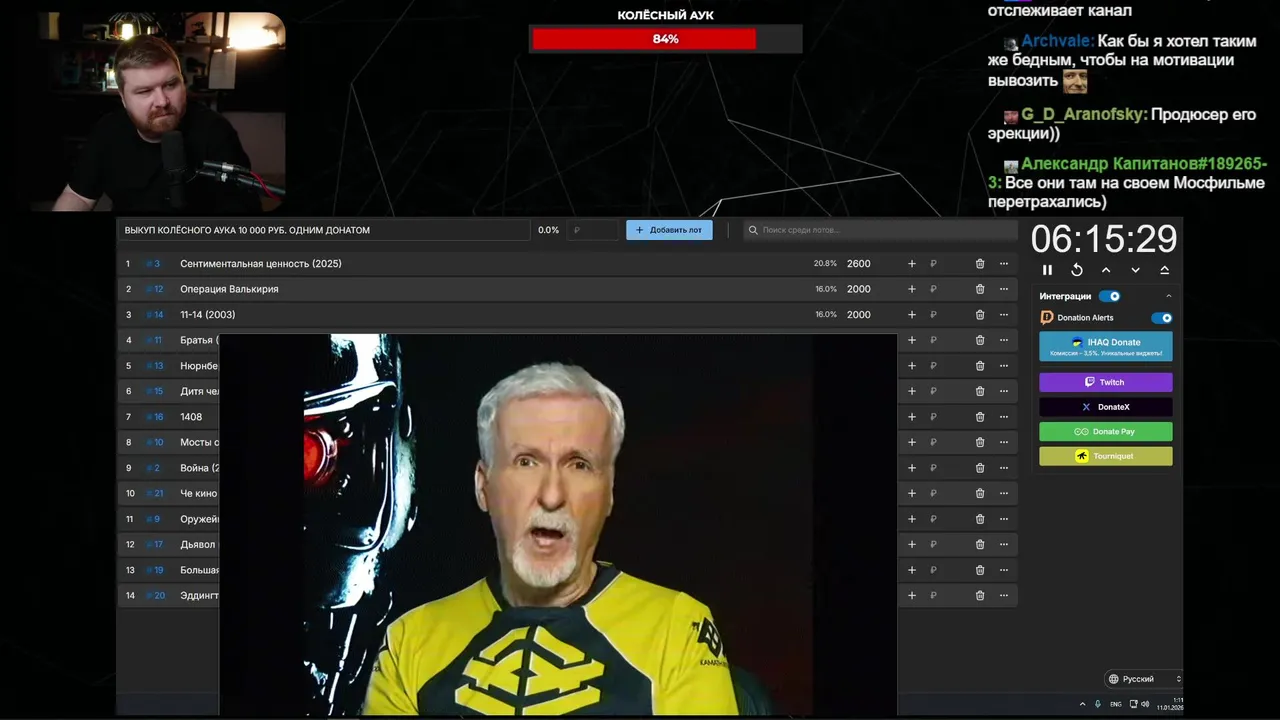Click the КОЛЁСНЫЙ АУК 84% progress bar
This screenshot has width=1280, height=720.
pos(665,39)
